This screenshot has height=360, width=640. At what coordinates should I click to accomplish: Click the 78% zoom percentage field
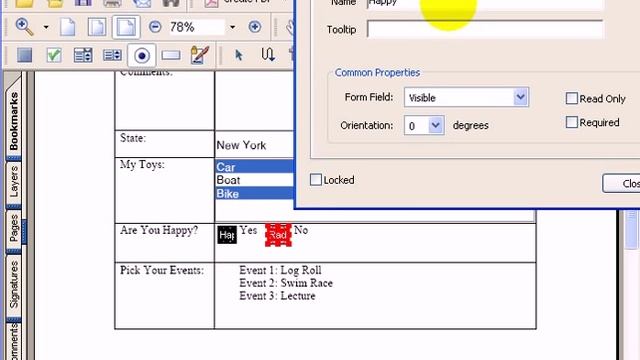[x=196, y=27]
